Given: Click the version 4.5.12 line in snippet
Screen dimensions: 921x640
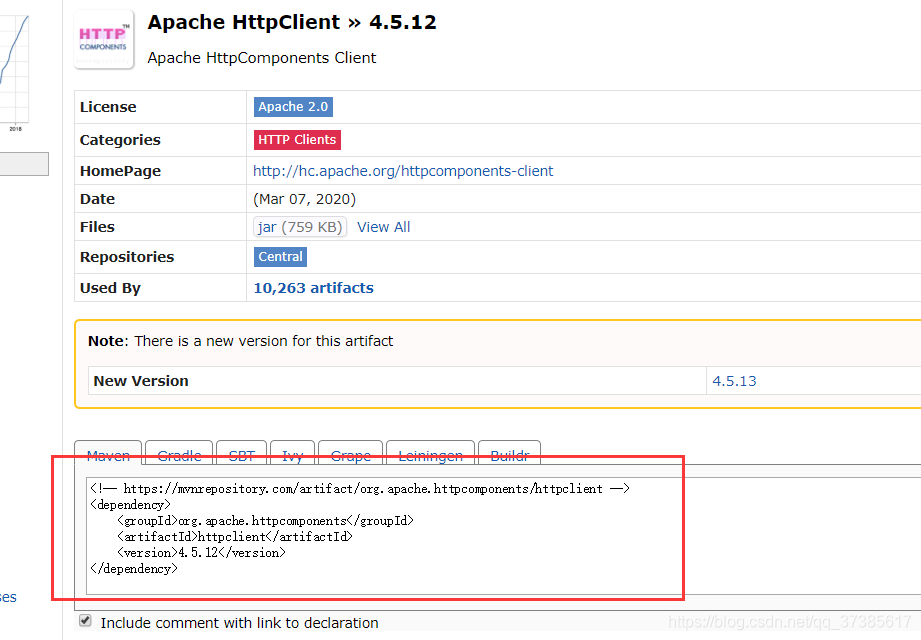Looking at the screenshot, I should coord(201,553).
